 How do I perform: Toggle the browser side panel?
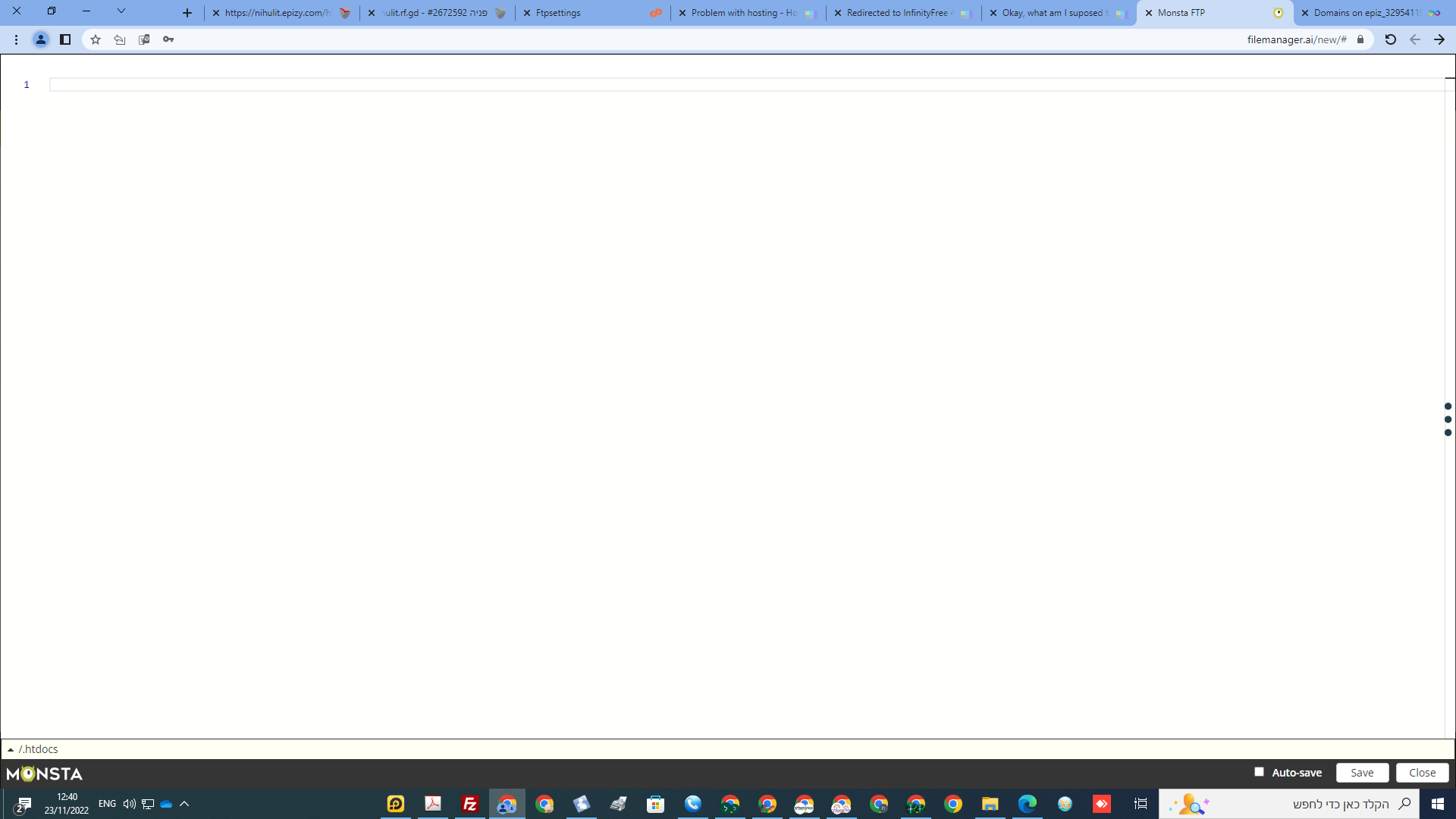point(65,39)
